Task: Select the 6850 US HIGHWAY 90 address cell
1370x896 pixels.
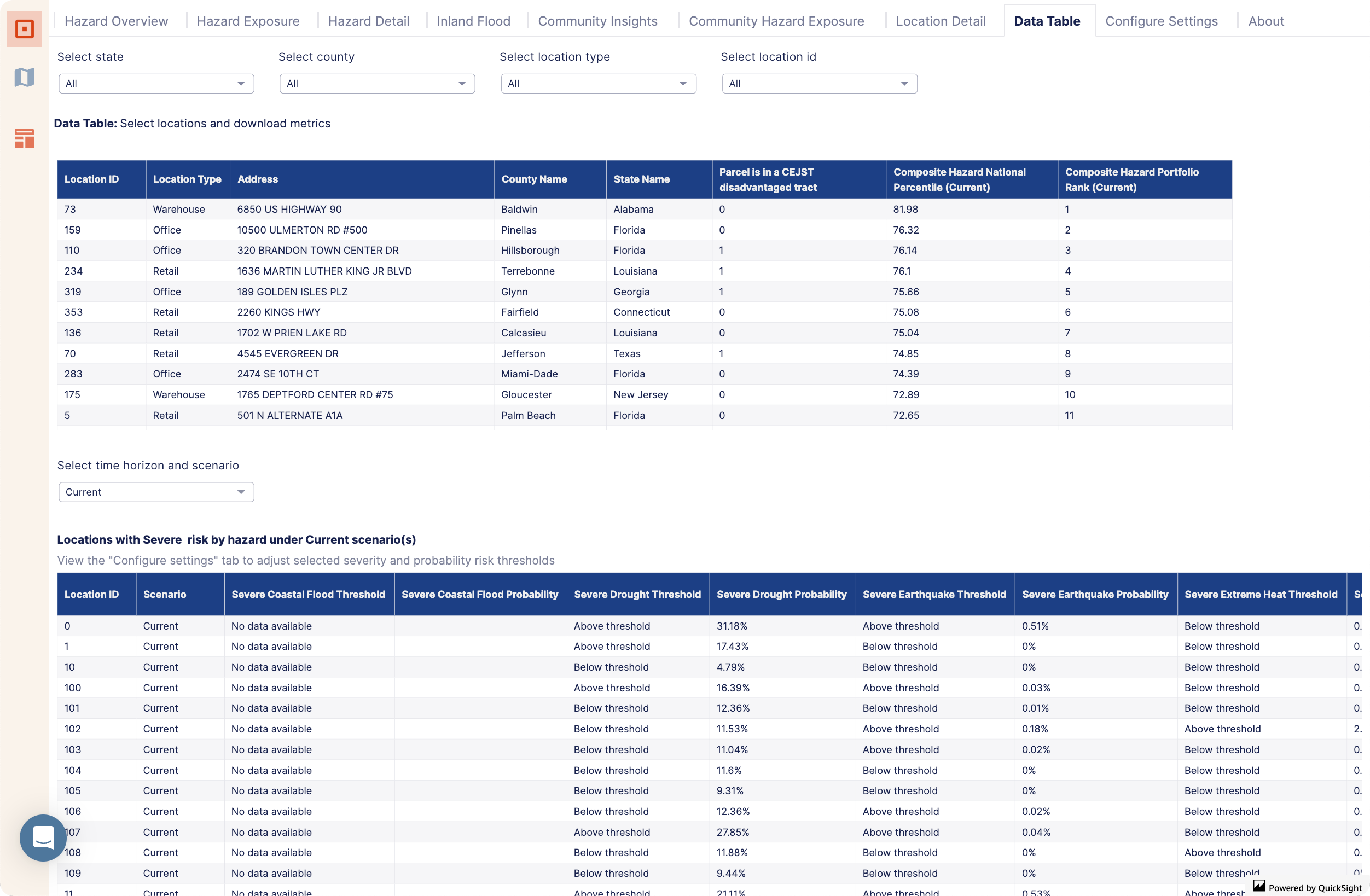Action: click(362, 210)
